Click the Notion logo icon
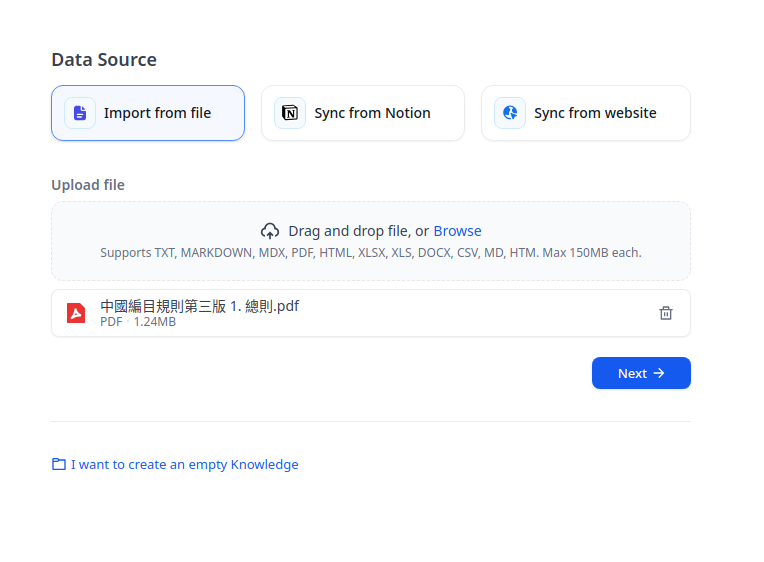Image resolution: width=764 pixels, height=562 pixels. click(x=290, y=113)
